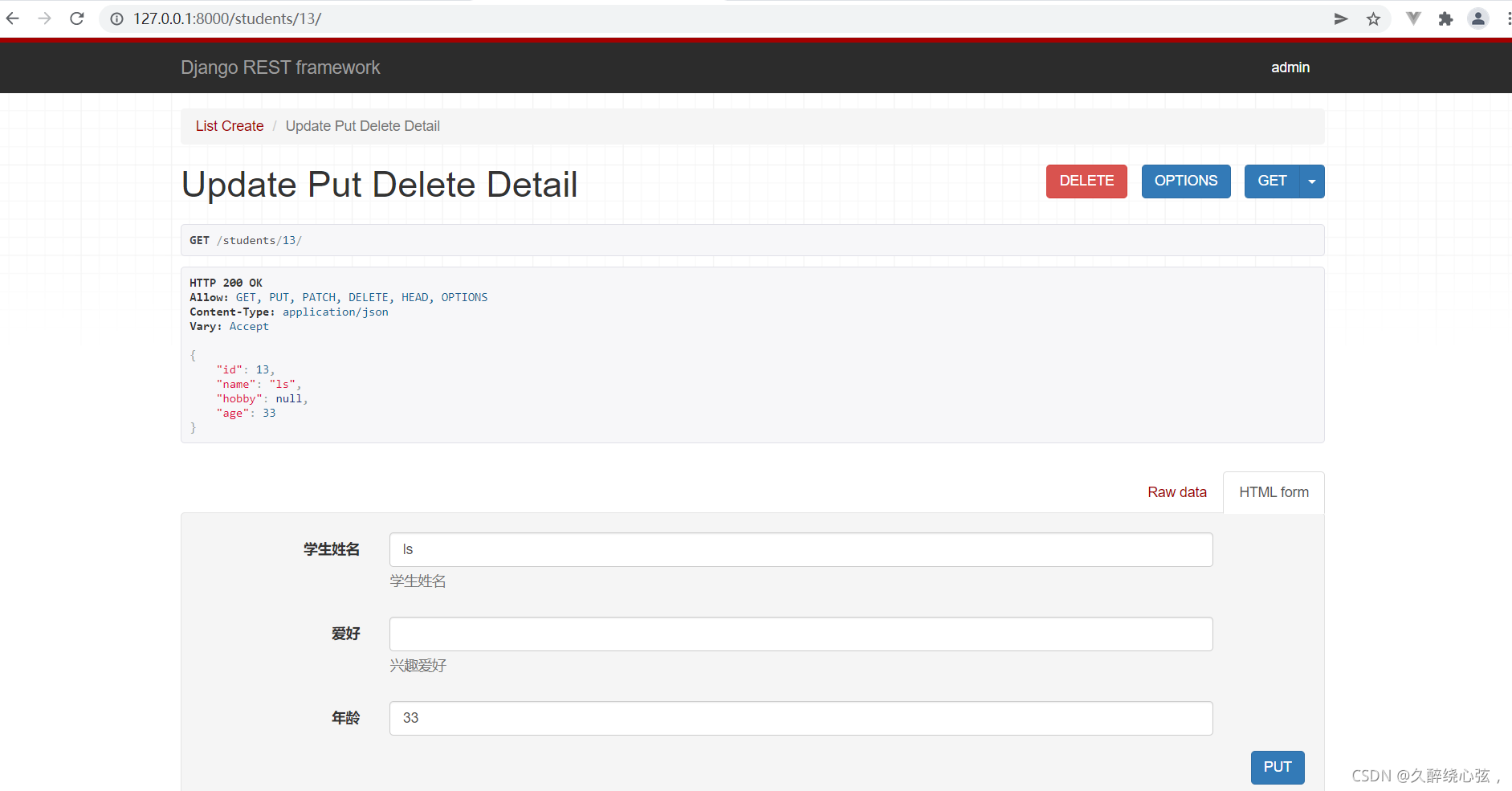
Task: Click the GET button
Action: (1272, 181)
